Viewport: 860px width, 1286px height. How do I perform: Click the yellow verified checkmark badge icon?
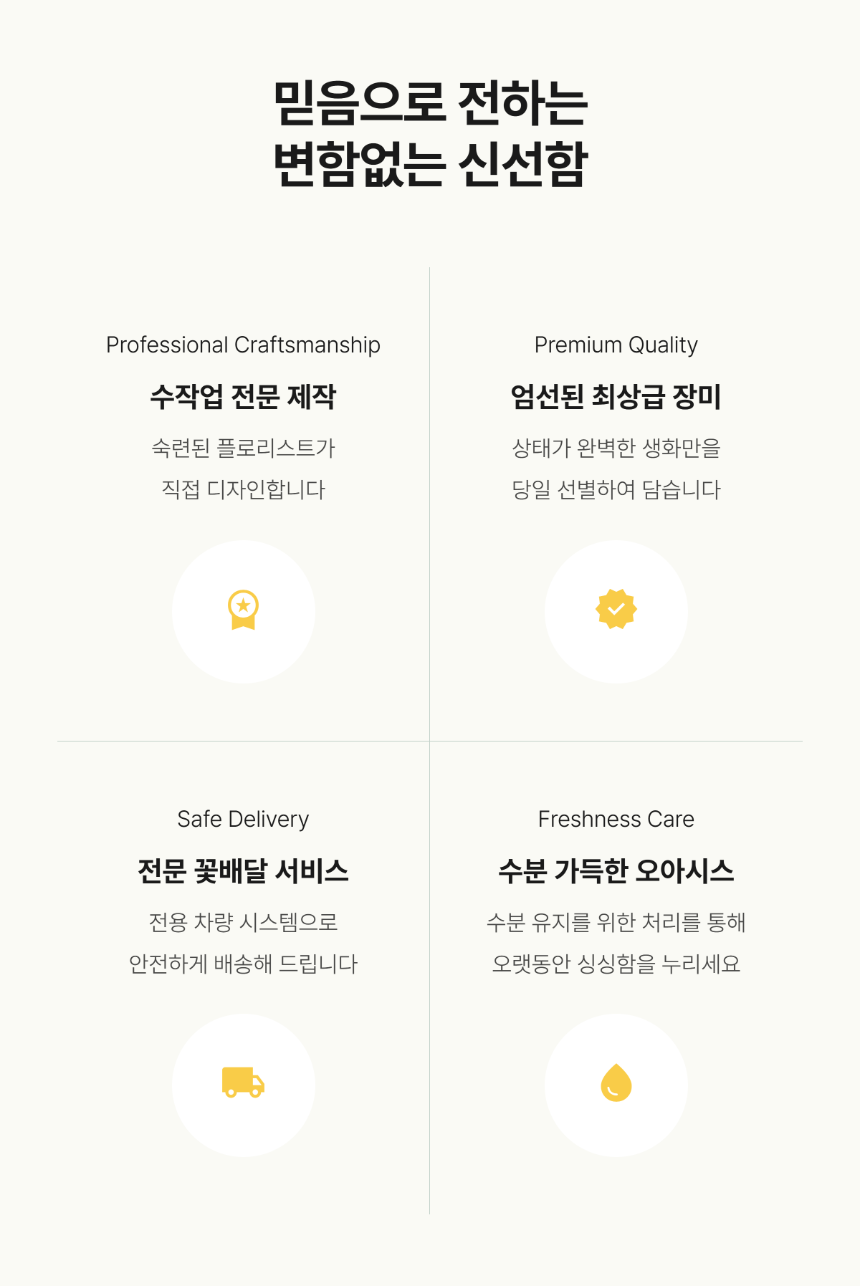[616, 609]
